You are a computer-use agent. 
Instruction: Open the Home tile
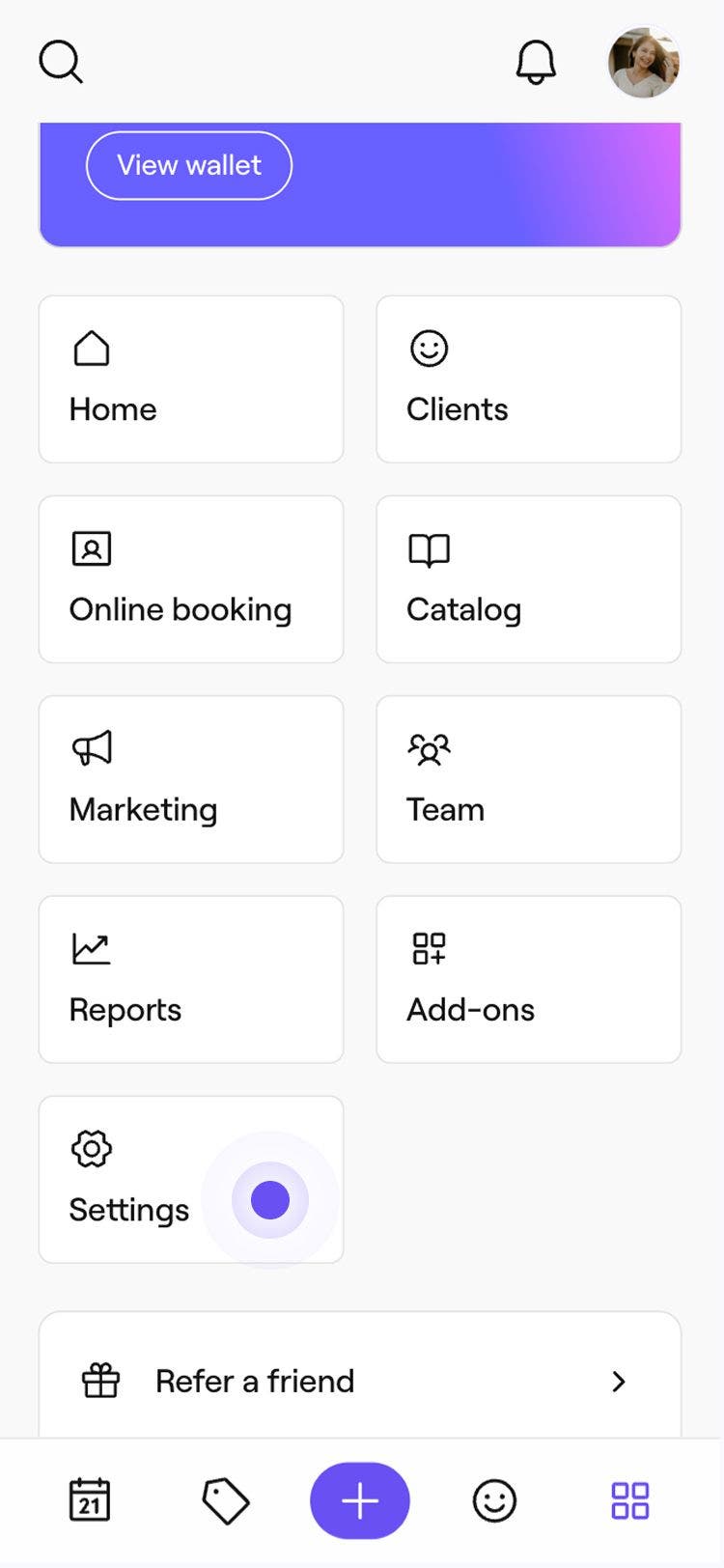(x=191, y=379)
